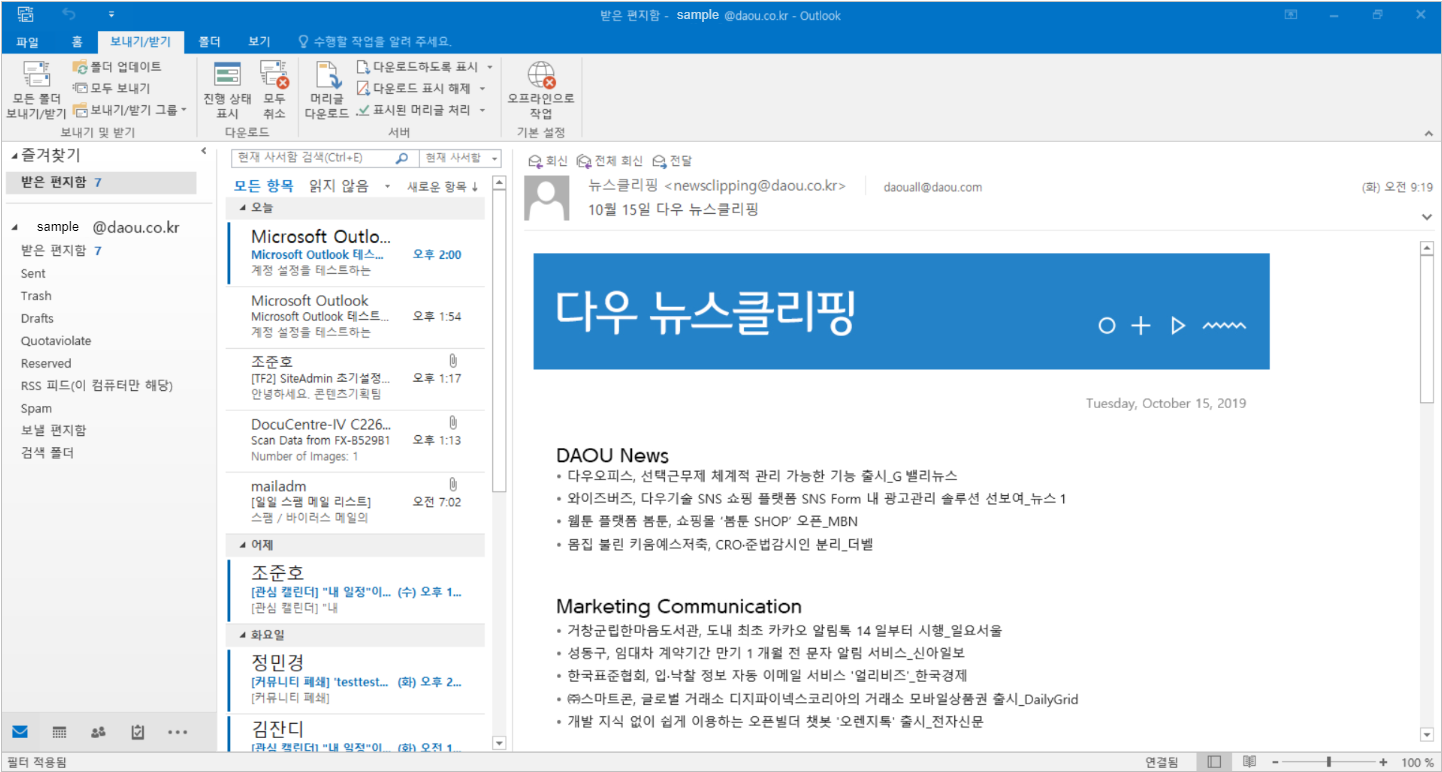Switch to Reading view status icon
Viewport: 1442px width, 772px height.
1249,762
